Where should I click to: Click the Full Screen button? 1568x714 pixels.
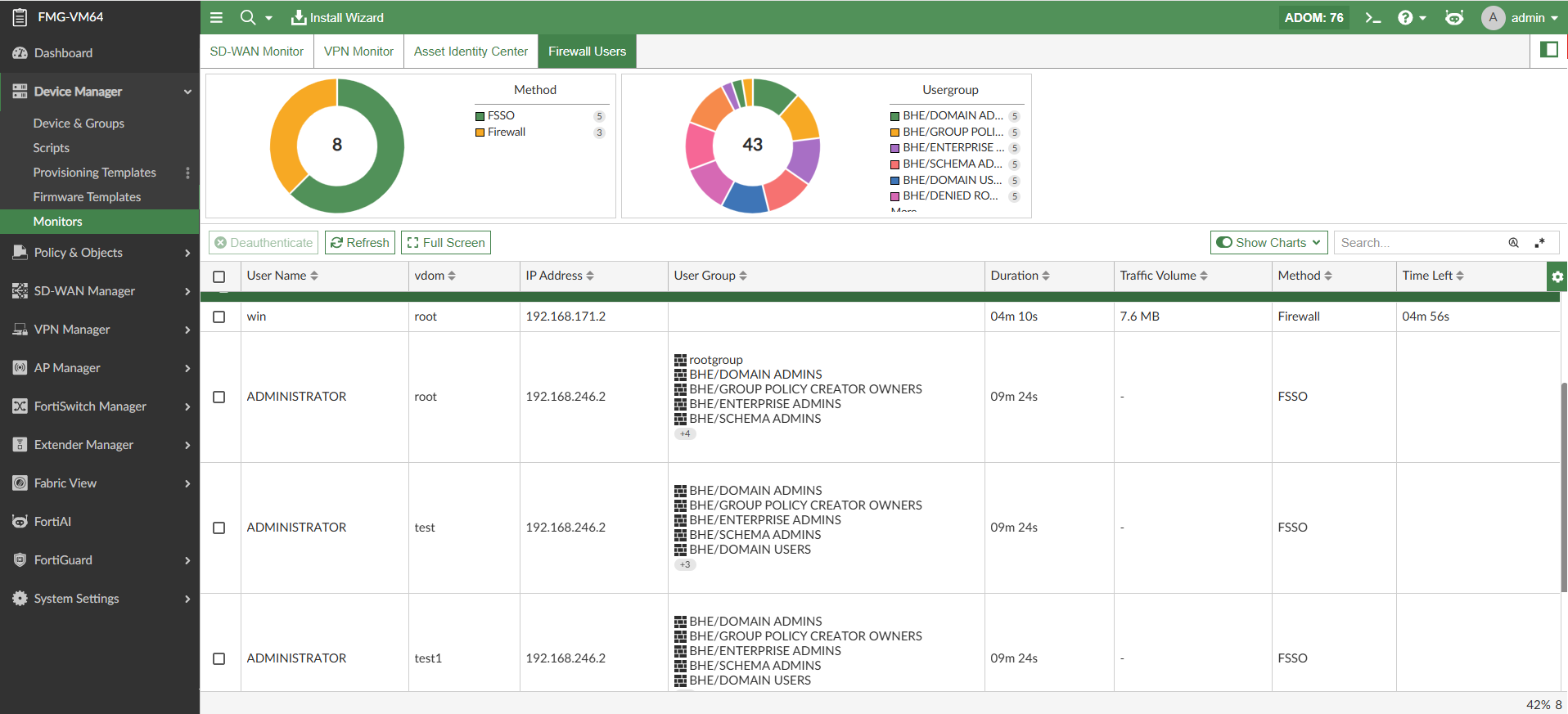pyautogui.click(x=446, y=243)
